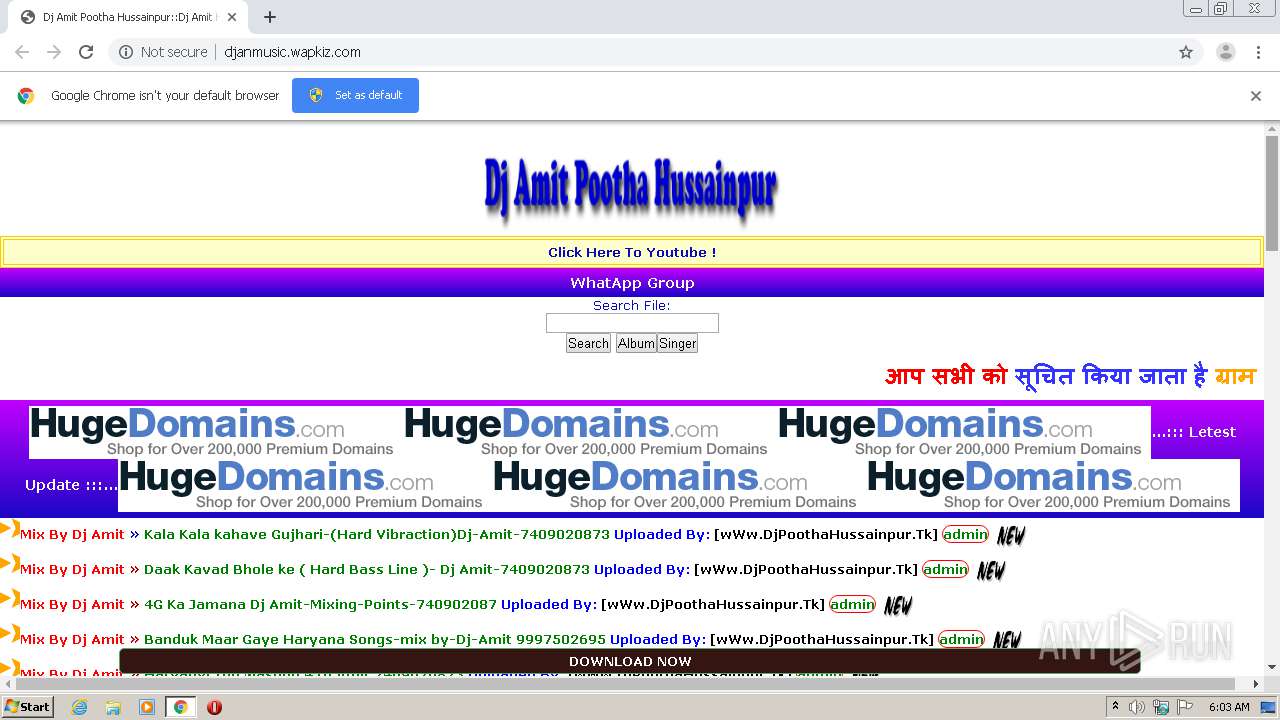Dismiss the default browser notification bar
This screenshot has width=1280, height=720.
point(1256,96)
